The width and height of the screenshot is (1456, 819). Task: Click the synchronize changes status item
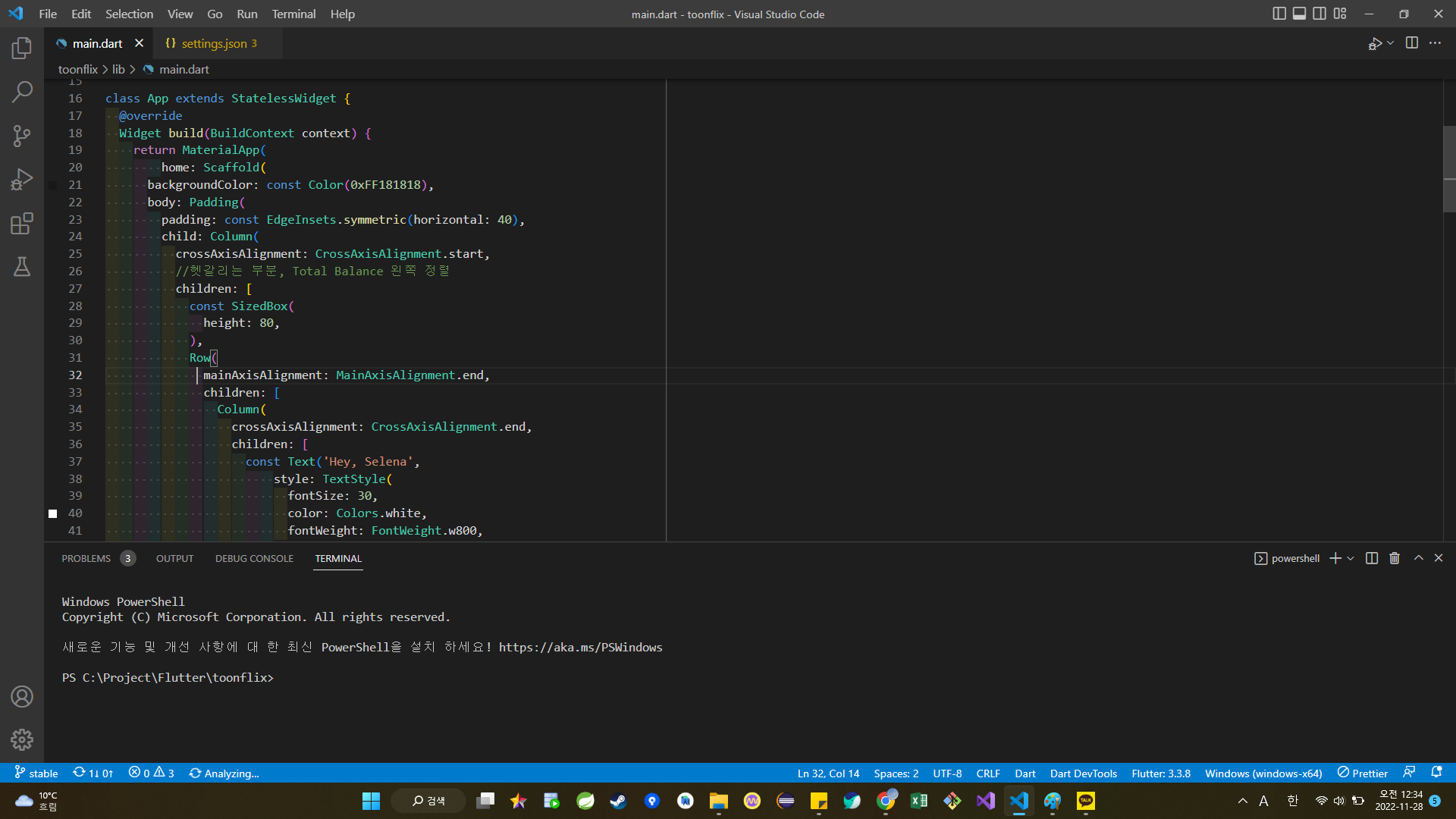click(93, 773)
